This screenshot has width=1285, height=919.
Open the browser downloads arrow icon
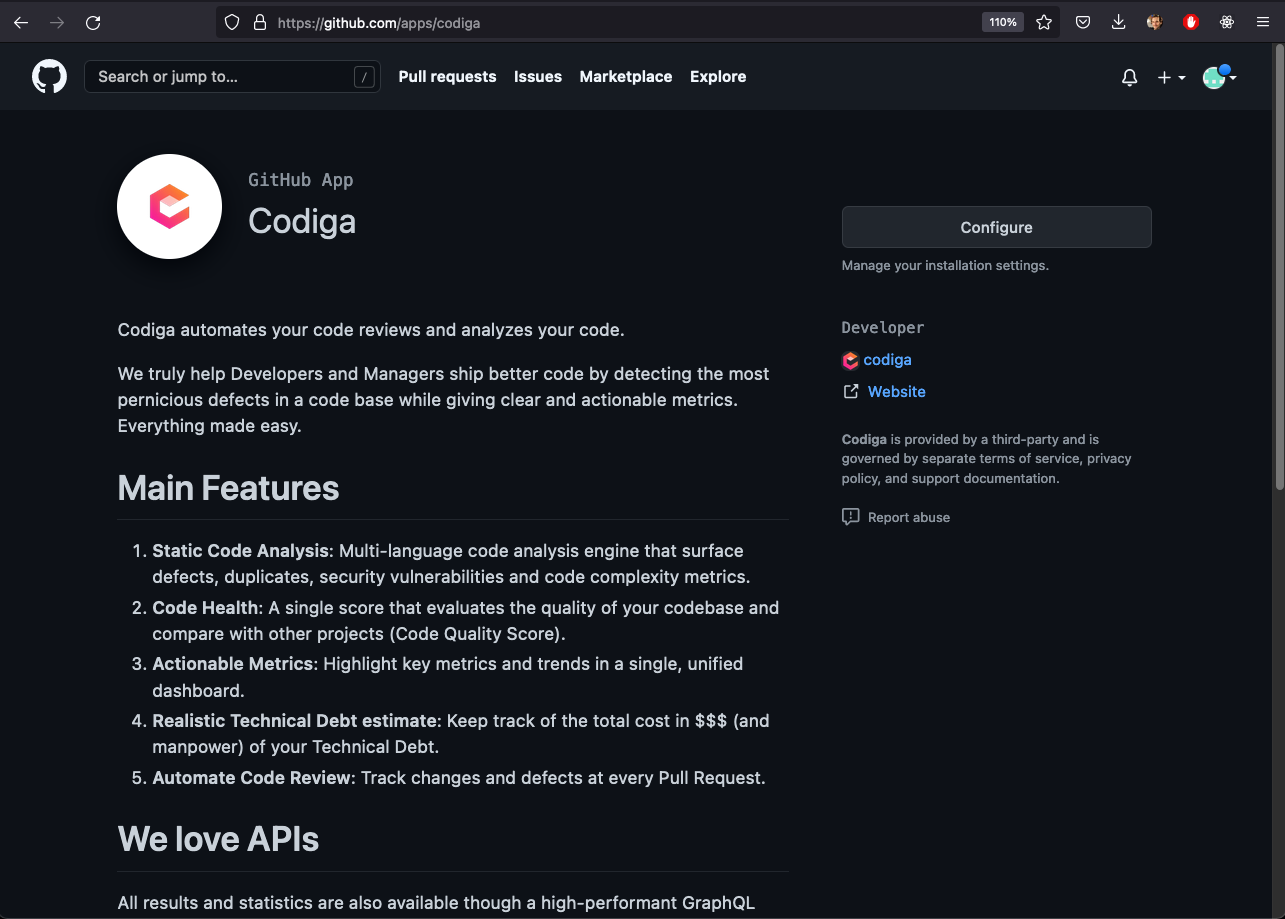pyautogui.click(x=1119, y=22)
